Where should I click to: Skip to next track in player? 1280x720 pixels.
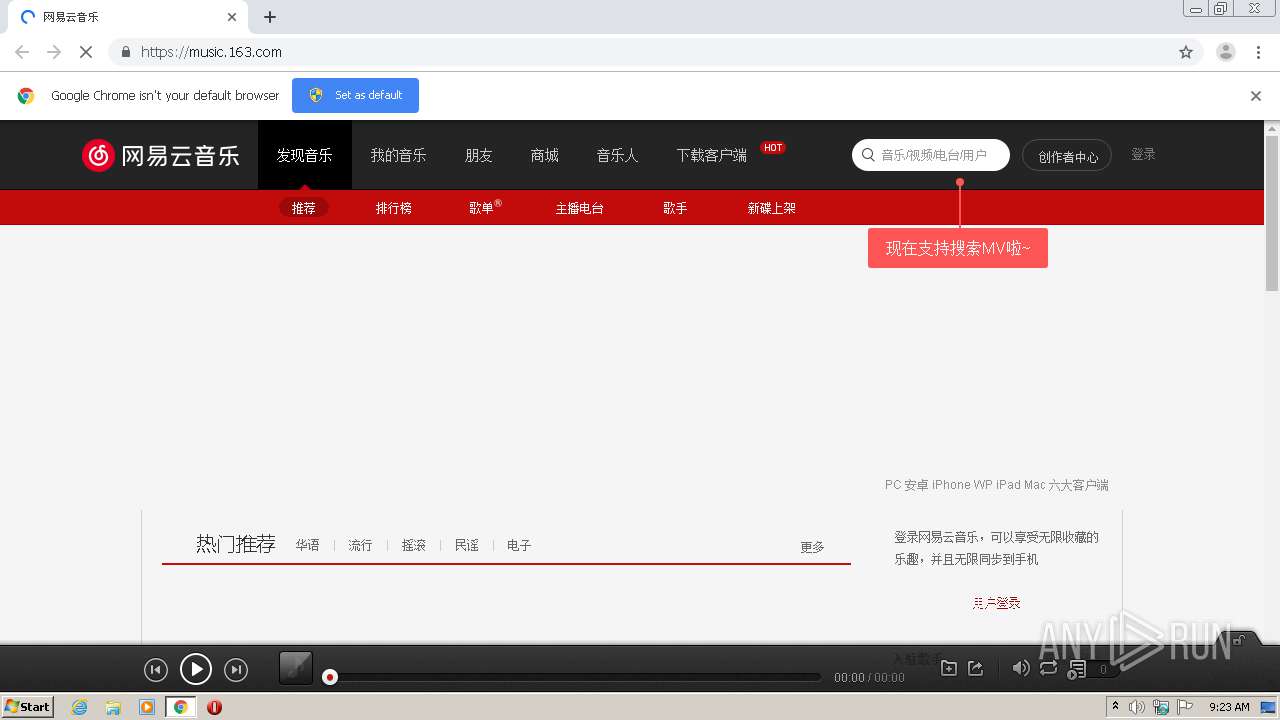click(236, 670)
